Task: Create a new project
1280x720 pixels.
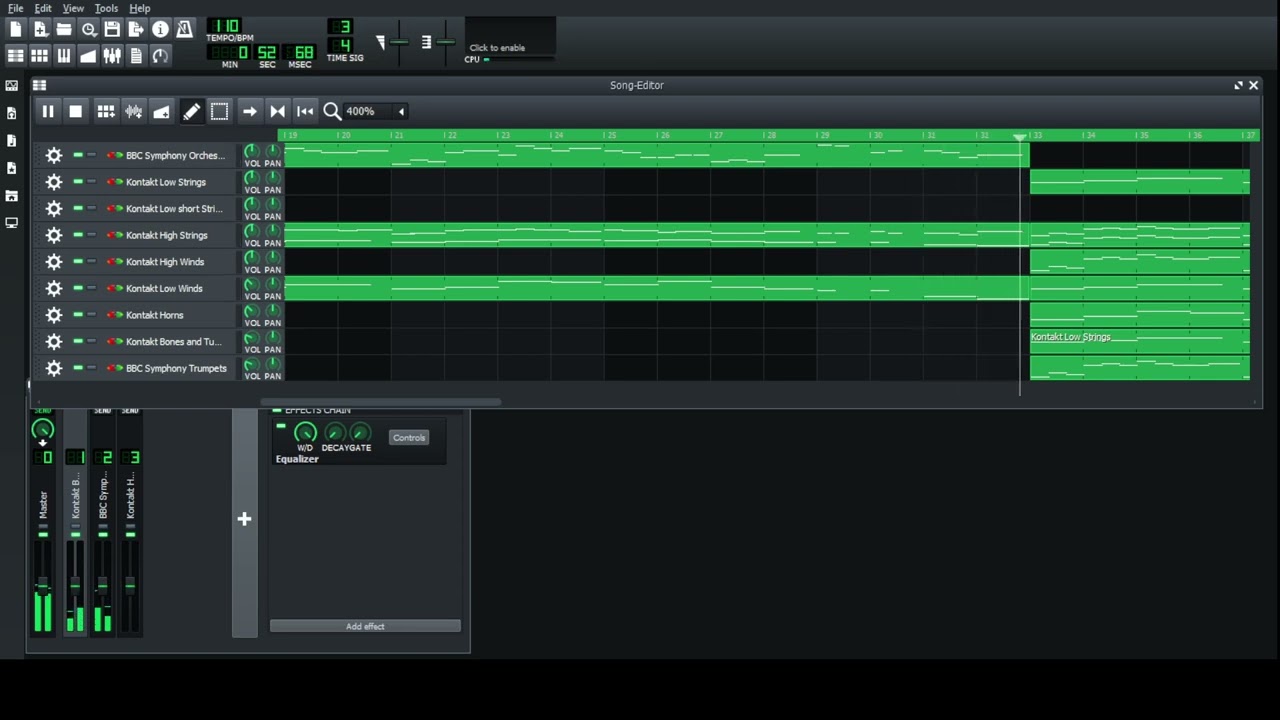Action: [x=15, y=30]
